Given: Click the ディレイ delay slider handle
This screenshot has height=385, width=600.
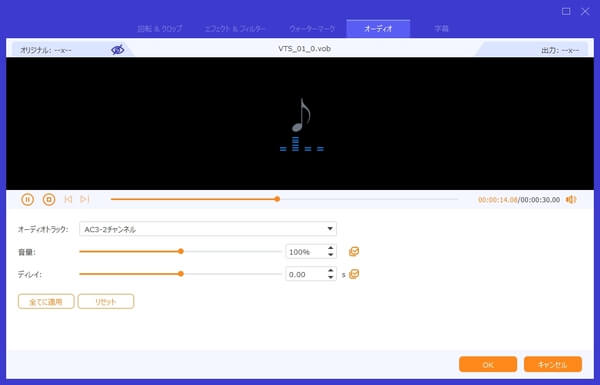Looking at the screenshot, I should pyautogui.click(x=181, y=274).
